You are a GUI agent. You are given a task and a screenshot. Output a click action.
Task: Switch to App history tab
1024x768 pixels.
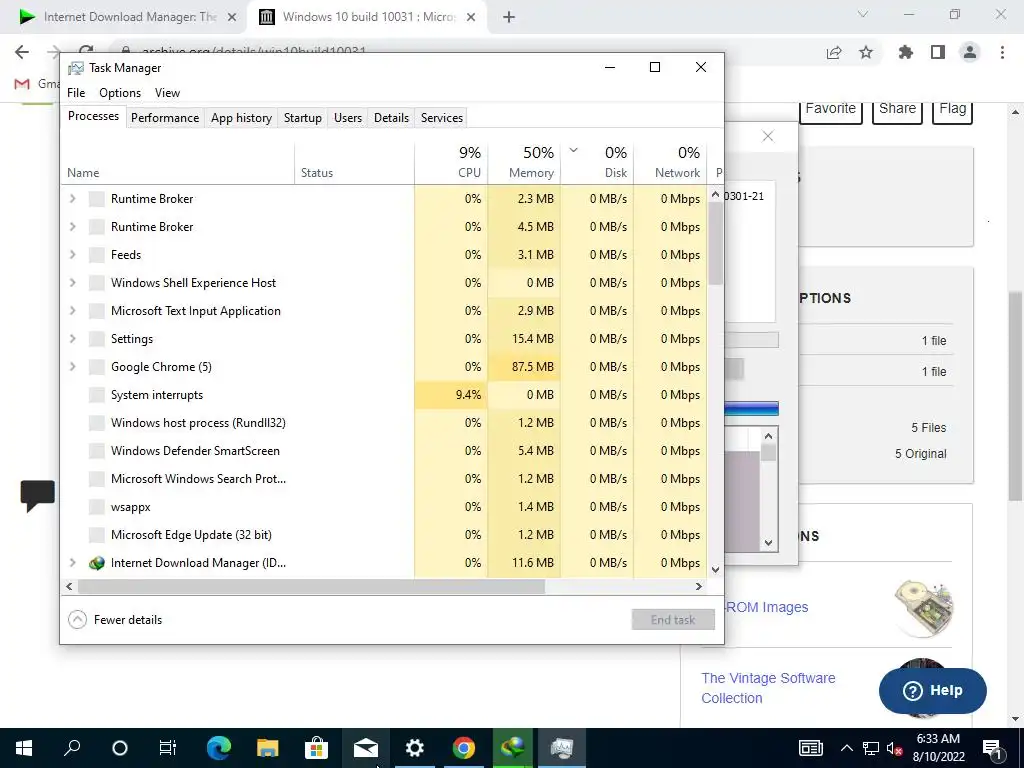click(x=241, y=118)
